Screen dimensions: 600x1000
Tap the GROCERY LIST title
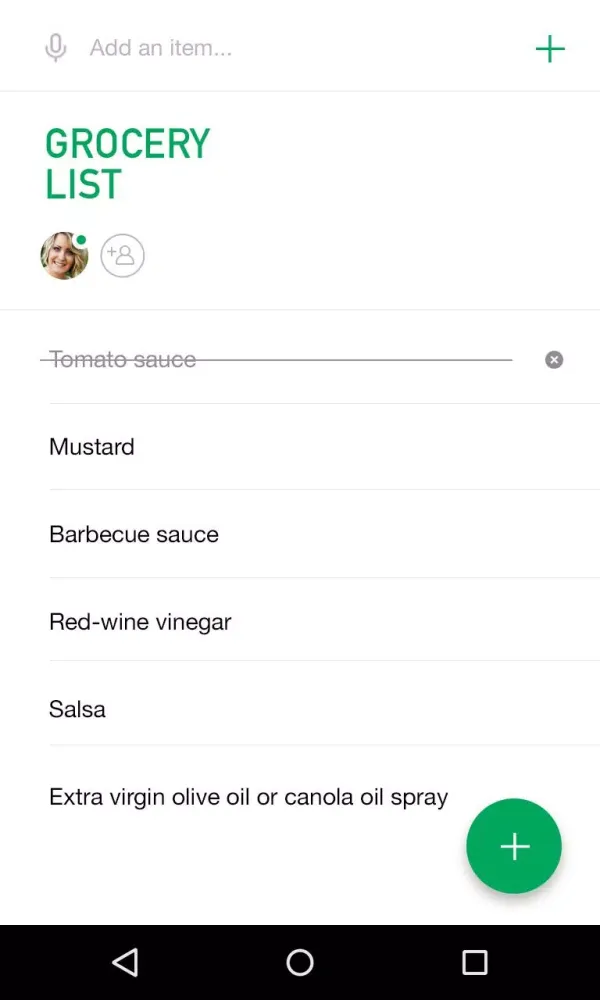tap(128, 164)
